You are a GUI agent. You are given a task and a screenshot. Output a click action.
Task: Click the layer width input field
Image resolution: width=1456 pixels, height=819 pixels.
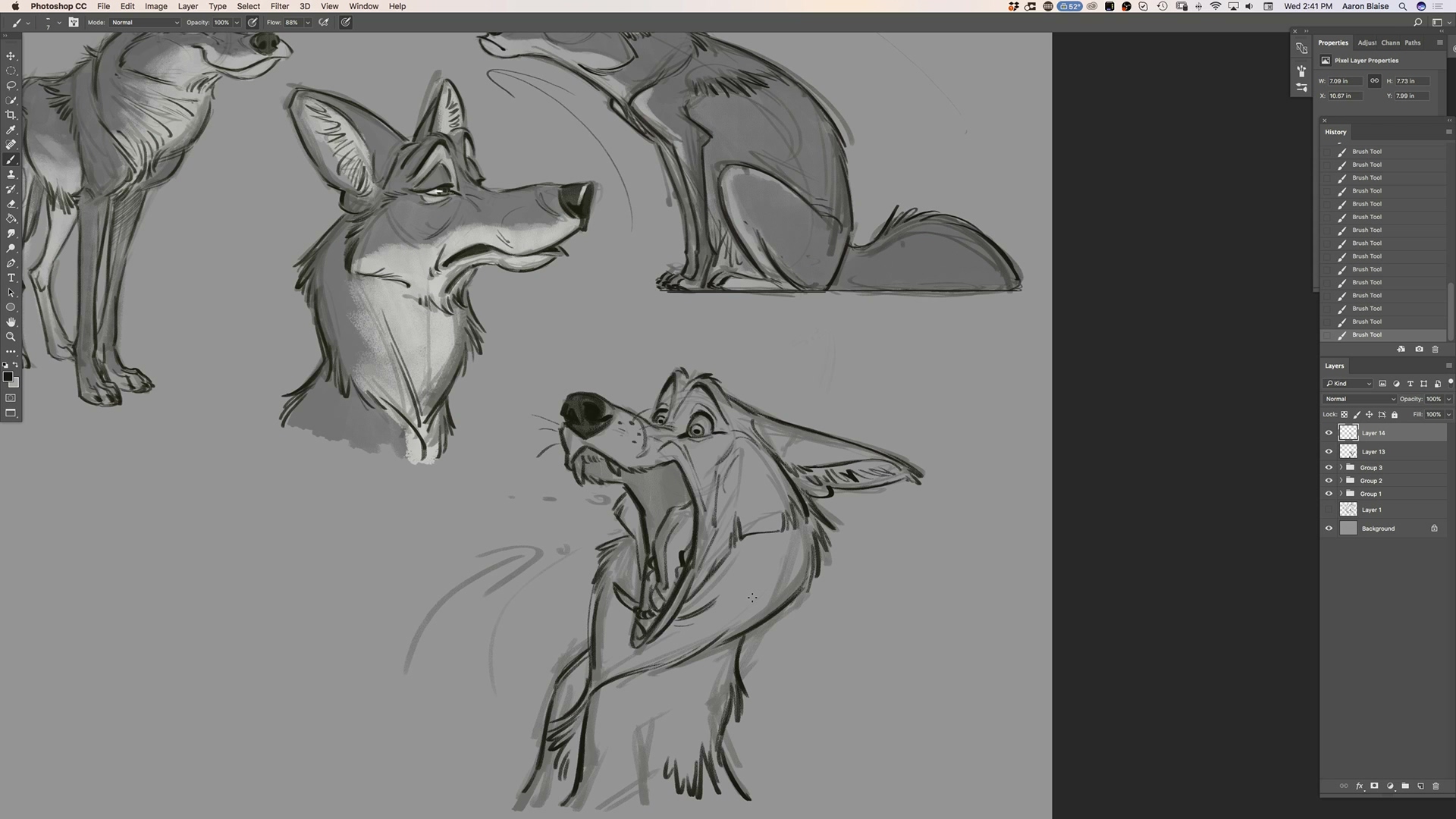click(x=1345, y=81)
